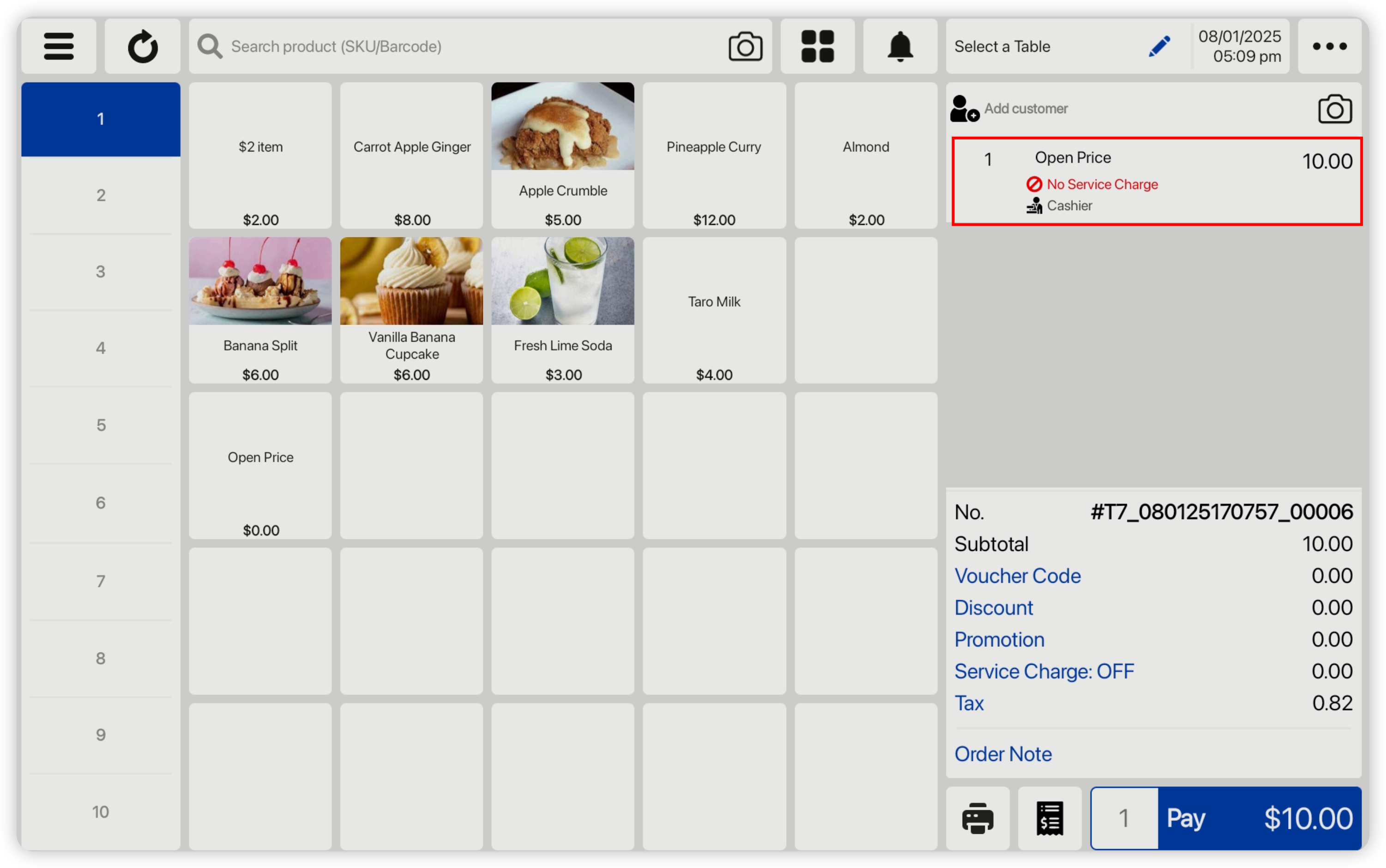Viewport: 1386px width, 868px height.
Task: Click the item count box beside Pay
Action: pos(1124,818)
